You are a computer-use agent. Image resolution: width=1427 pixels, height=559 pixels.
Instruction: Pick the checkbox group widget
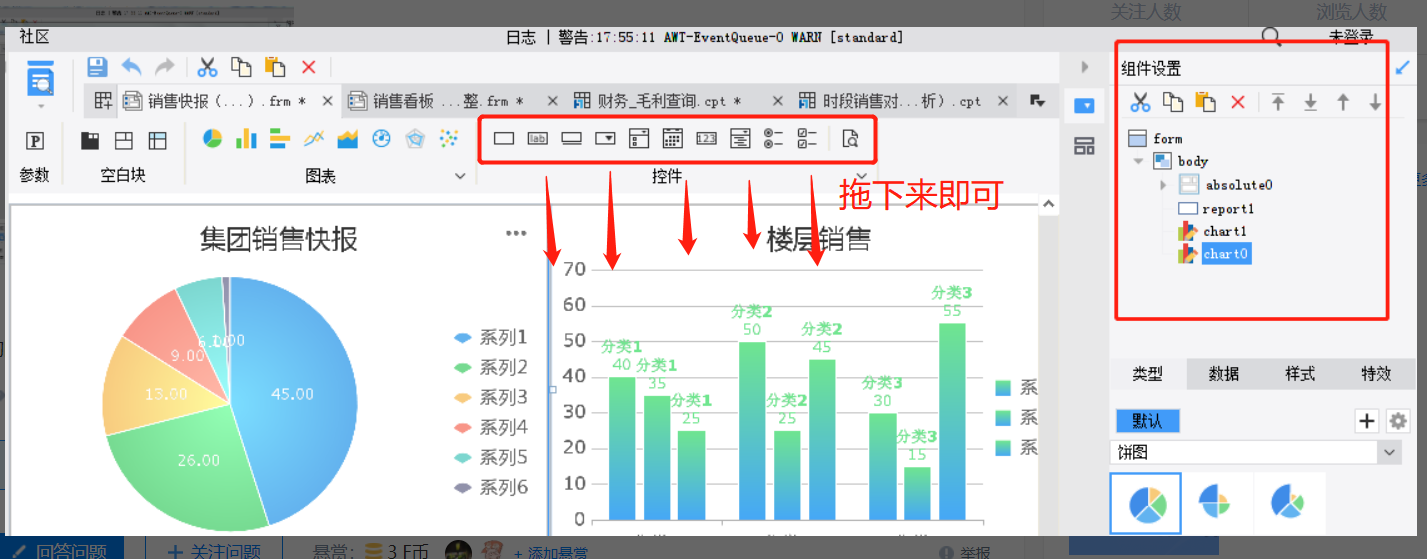point(806,139)
